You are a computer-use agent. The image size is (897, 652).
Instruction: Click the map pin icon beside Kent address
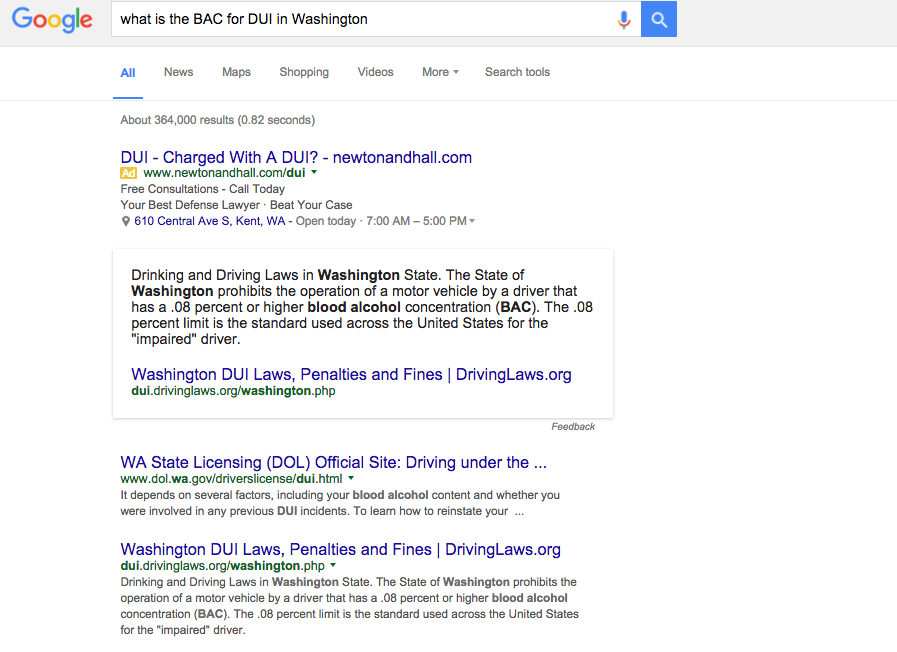(125, 221)
